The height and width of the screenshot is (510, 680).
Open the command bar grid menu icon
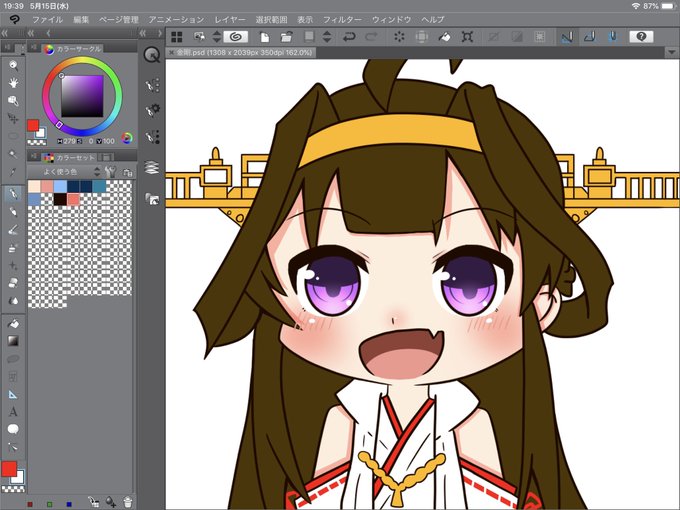point(177,37)
